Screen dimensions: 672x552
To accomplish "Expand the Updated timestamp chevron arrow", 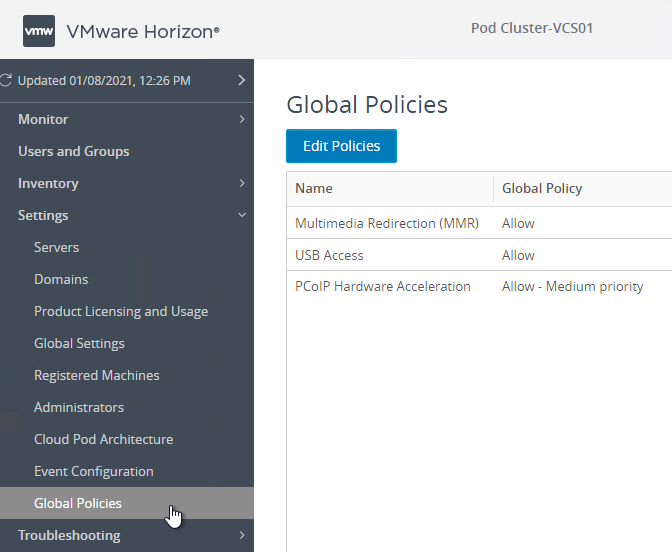I will point(242,80).
